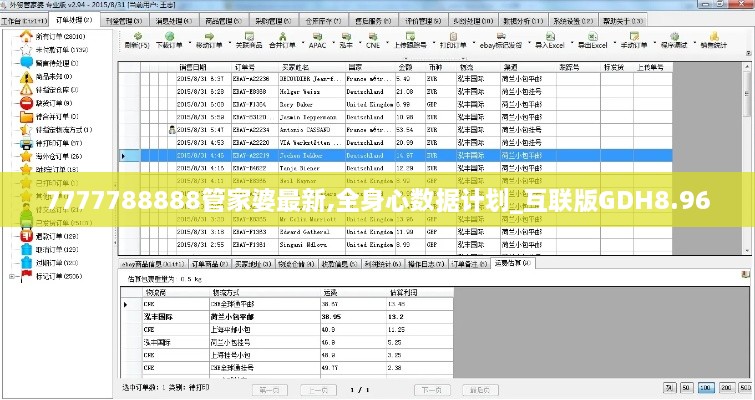Switch to the System Settings (12) tab
755x400 pixels.
point(573,21)
